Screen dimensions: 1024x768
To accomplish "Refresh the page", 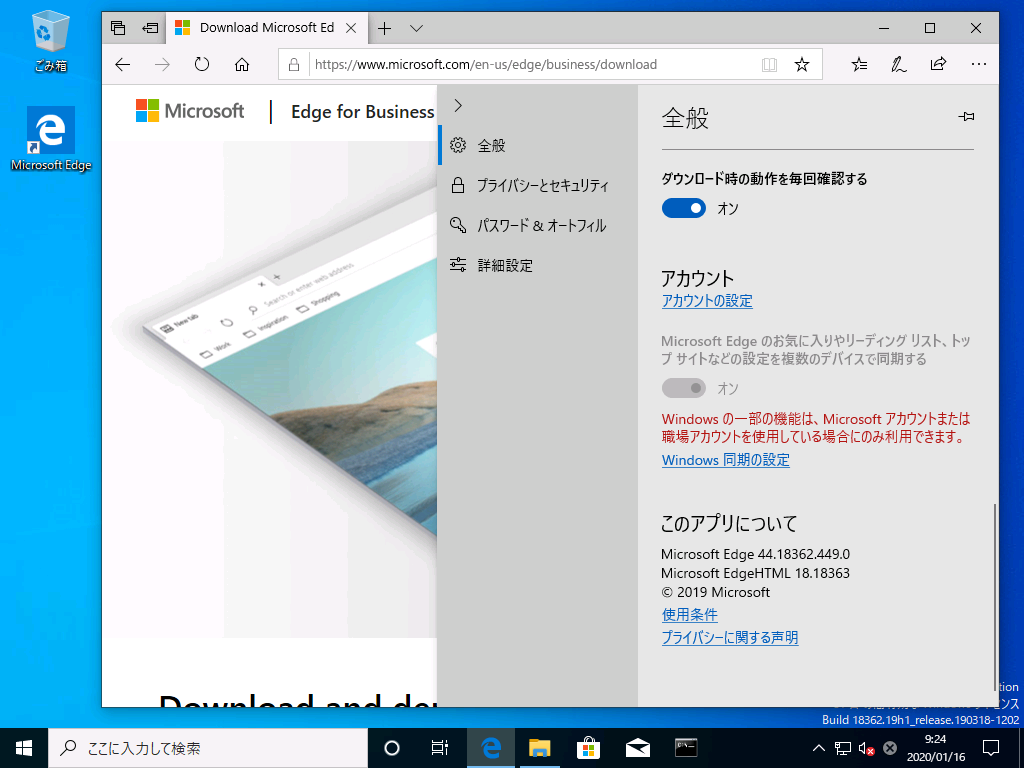I will (202, 64).
